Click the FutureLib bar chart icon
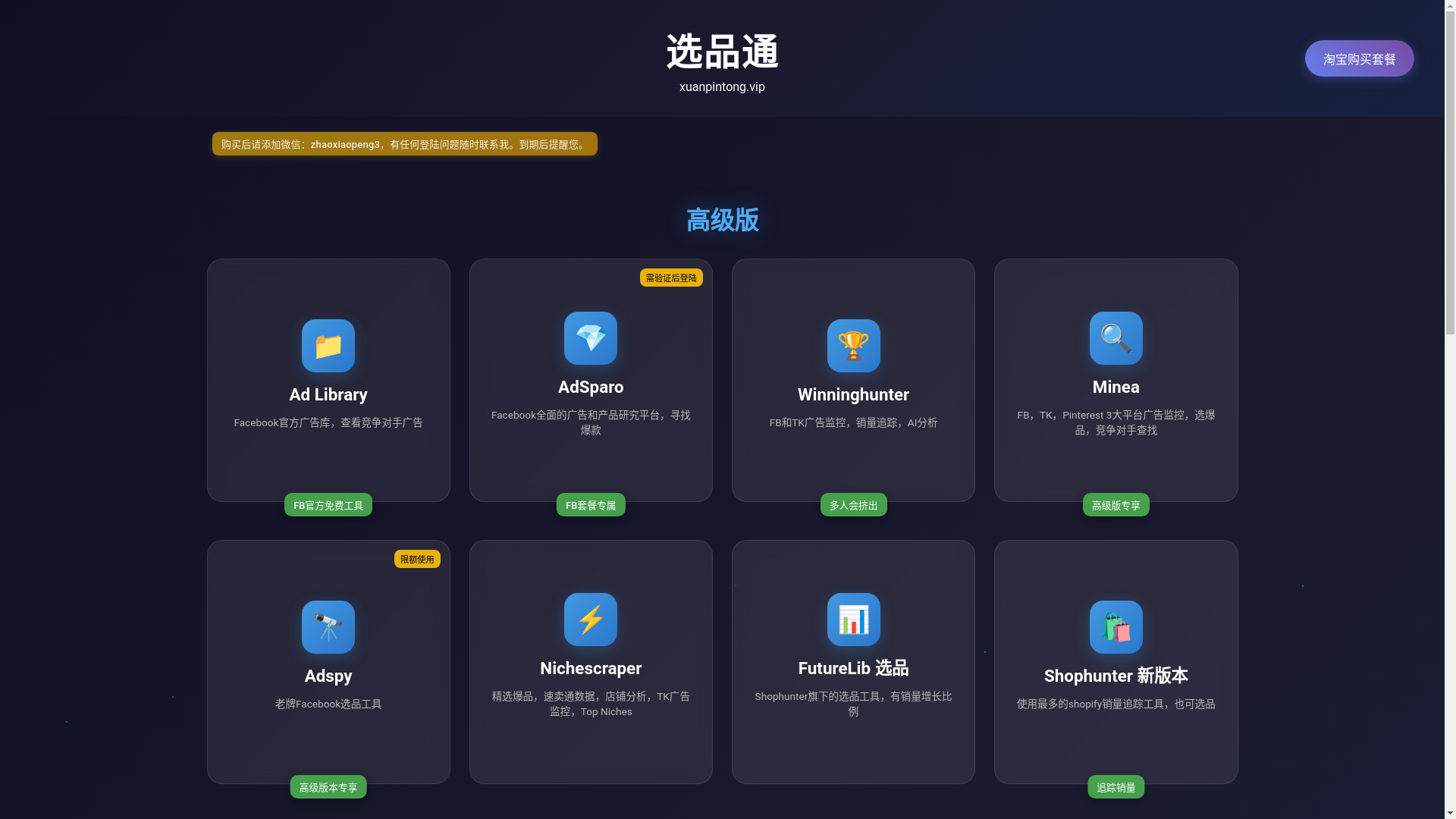Viewport: 1456px width, 819px height. (x=853, y=620)
